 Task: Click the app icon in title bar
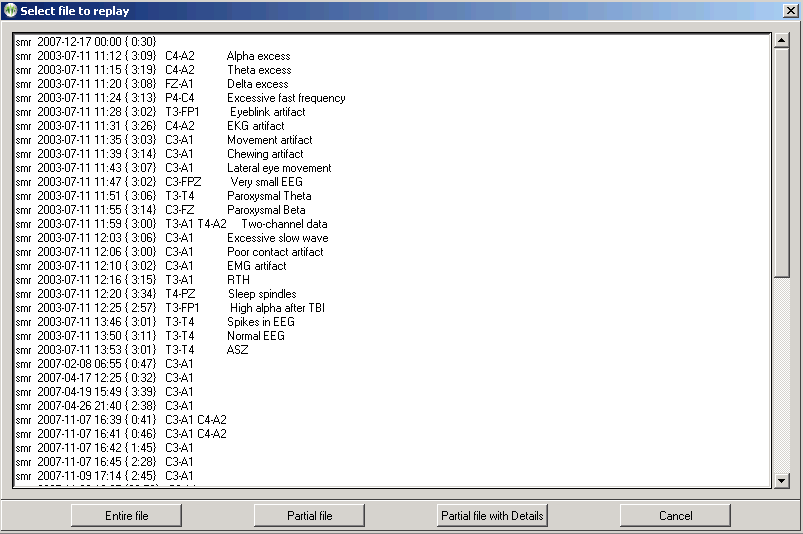pos(10,10)
